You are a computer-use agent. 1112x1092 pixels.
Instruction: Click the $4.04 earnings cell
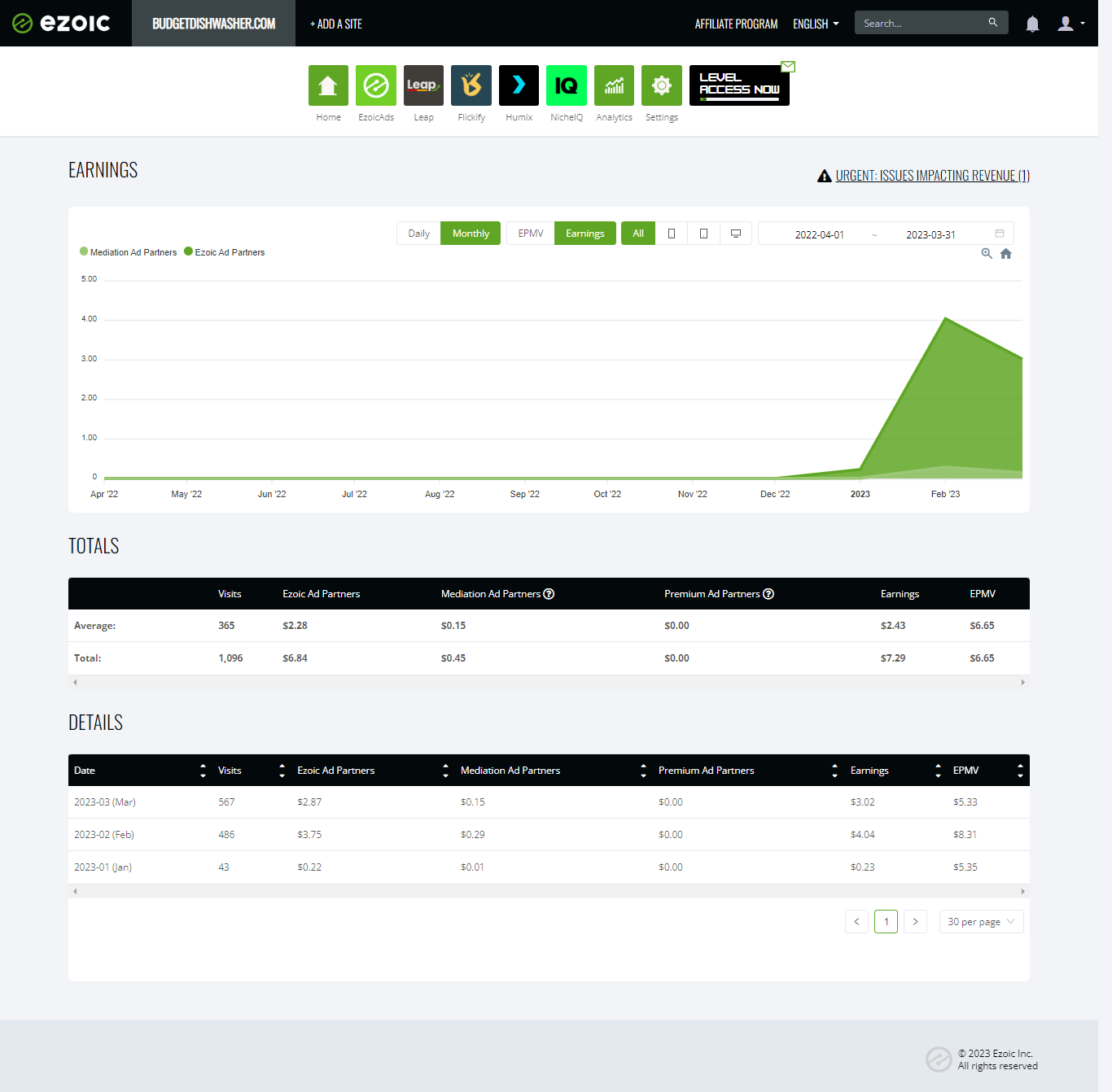click(863, 835)
